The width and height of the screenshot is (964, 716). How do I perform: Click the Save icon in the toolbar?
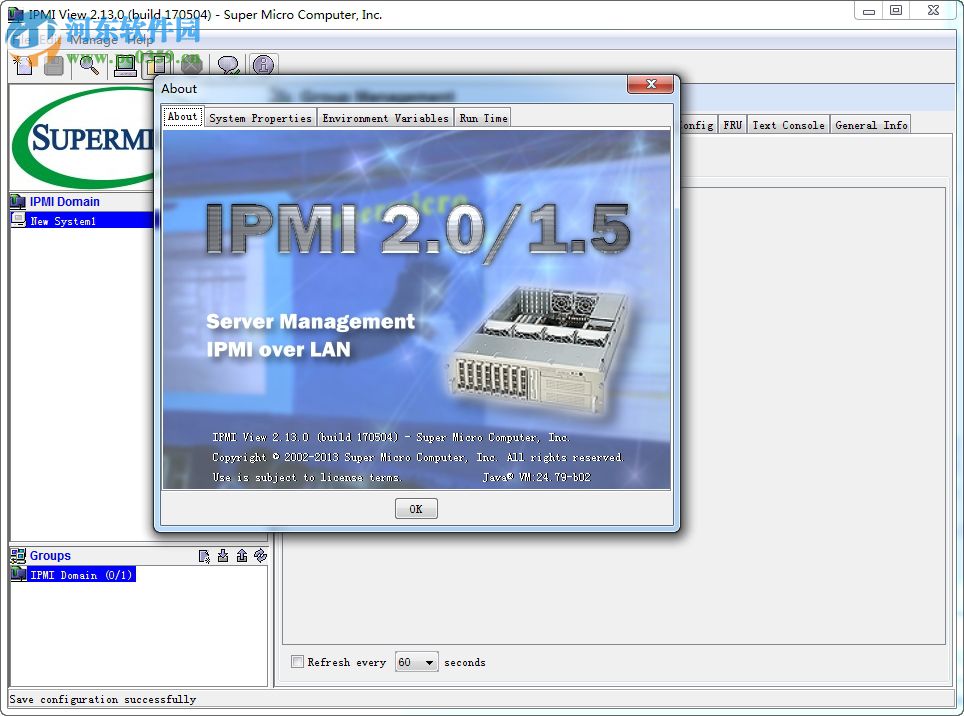(x=53, y=65)
